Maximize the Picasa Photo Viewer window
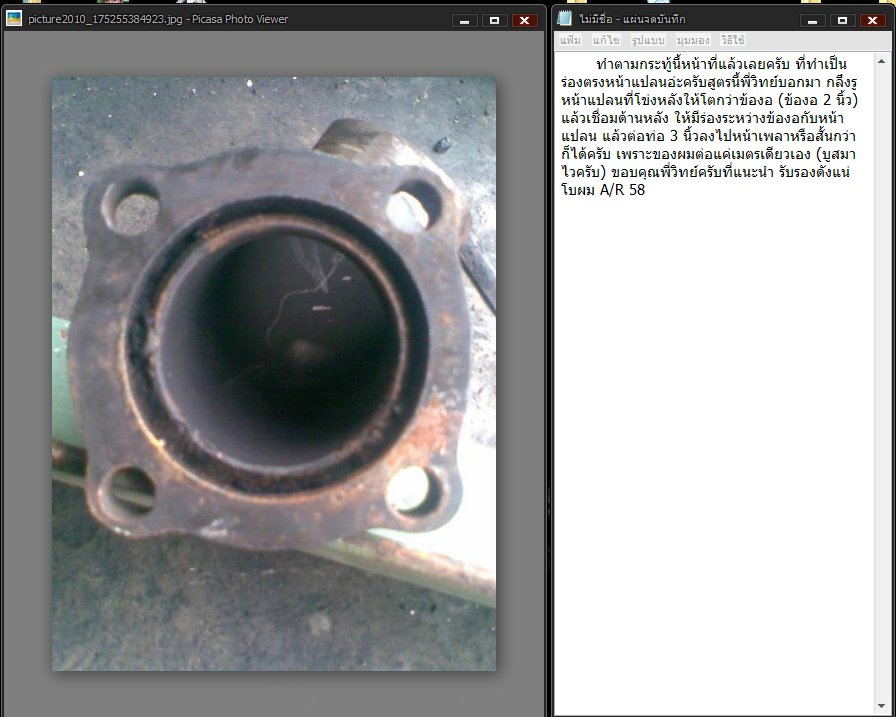This screenshot has height=717, width=896. 494,21
